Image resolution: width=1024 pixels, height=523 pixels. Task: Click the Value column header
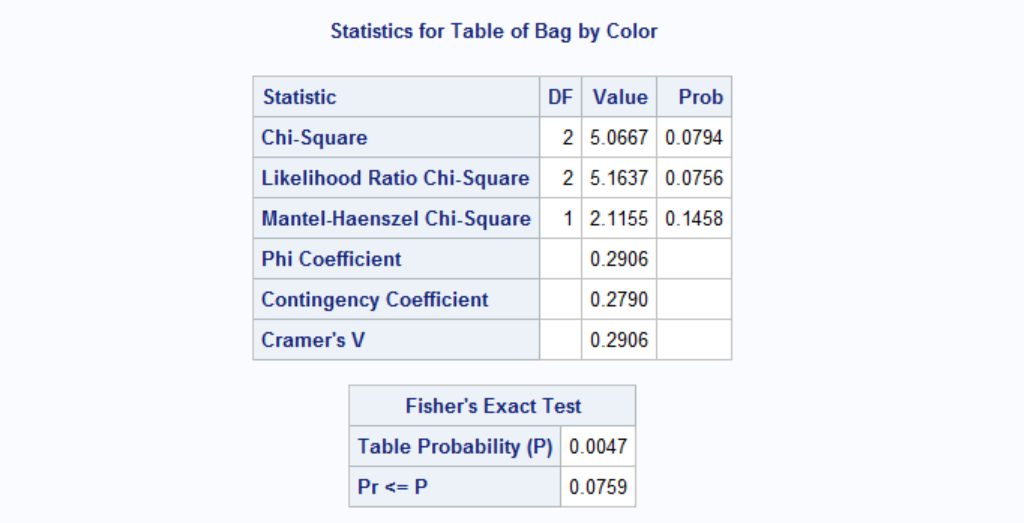click(x=620, y=97)
